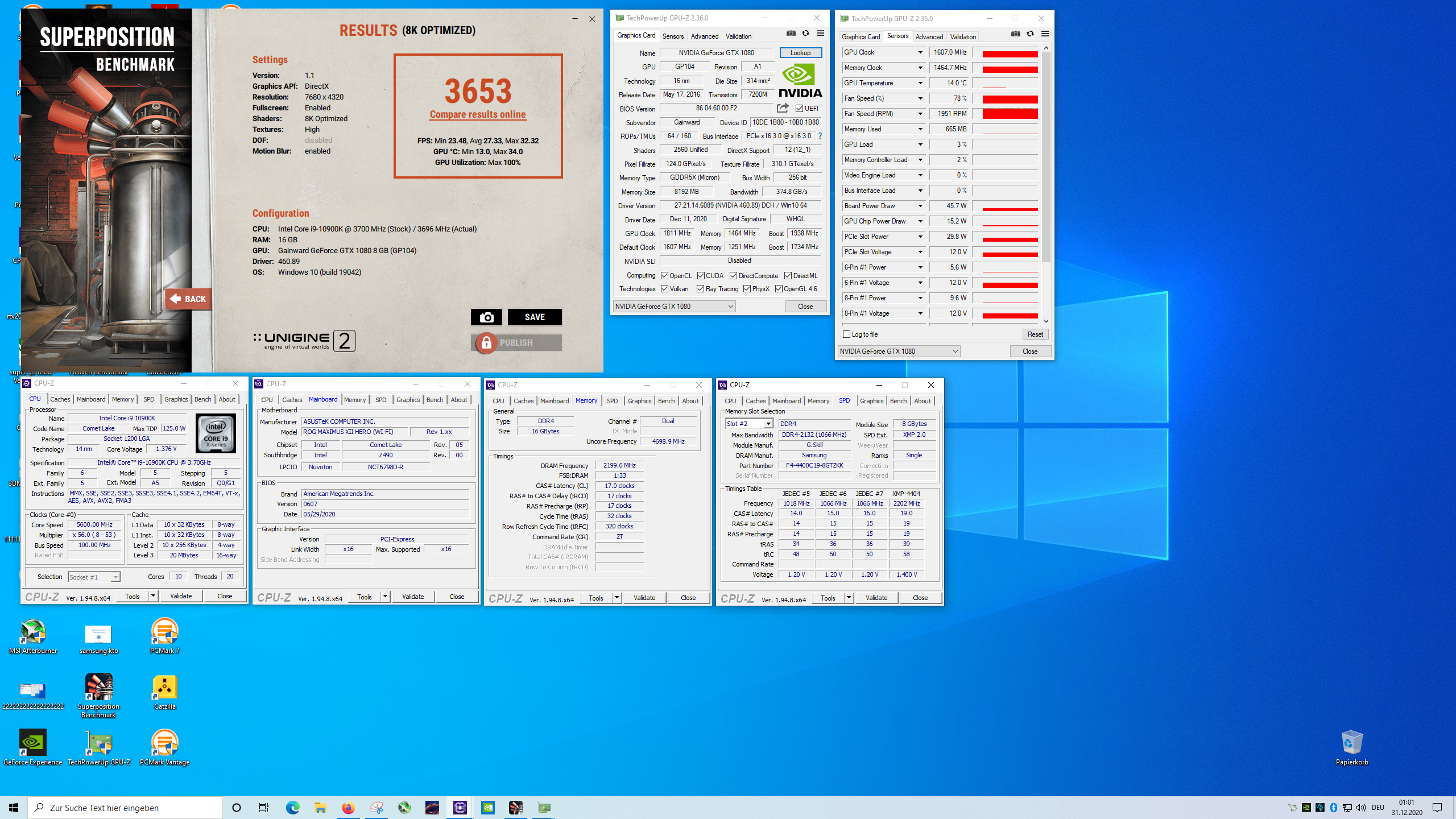The image size is (1456, 819).
Task: Save the Superposition benchmark results
Action: point(535,317)
